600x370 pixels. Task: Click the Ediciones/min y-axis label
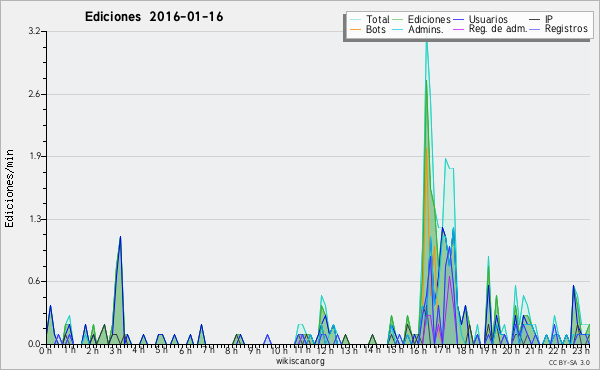[9, 188]
